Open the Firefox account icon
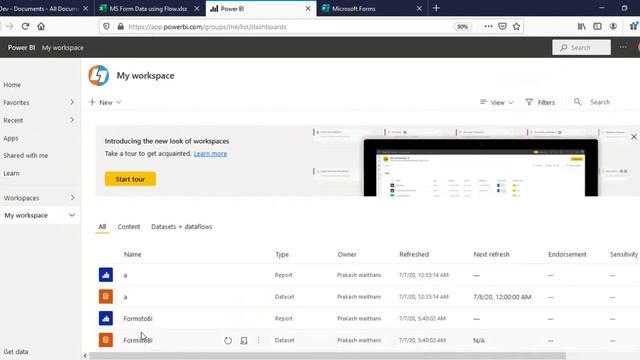The width and height of the screenshot is (640, 360). point(613,27)
